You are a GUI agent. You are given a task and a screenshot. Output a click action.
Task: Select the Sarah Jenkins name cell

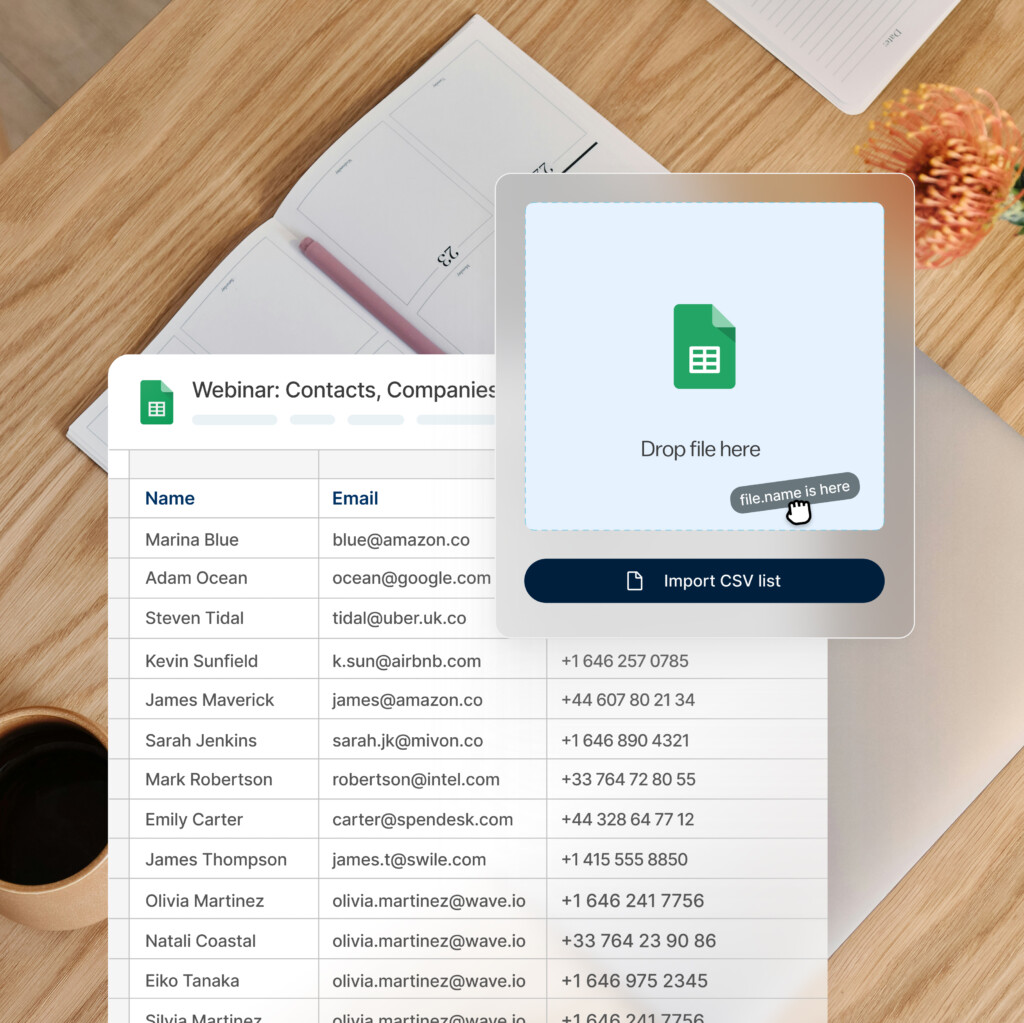201,740
